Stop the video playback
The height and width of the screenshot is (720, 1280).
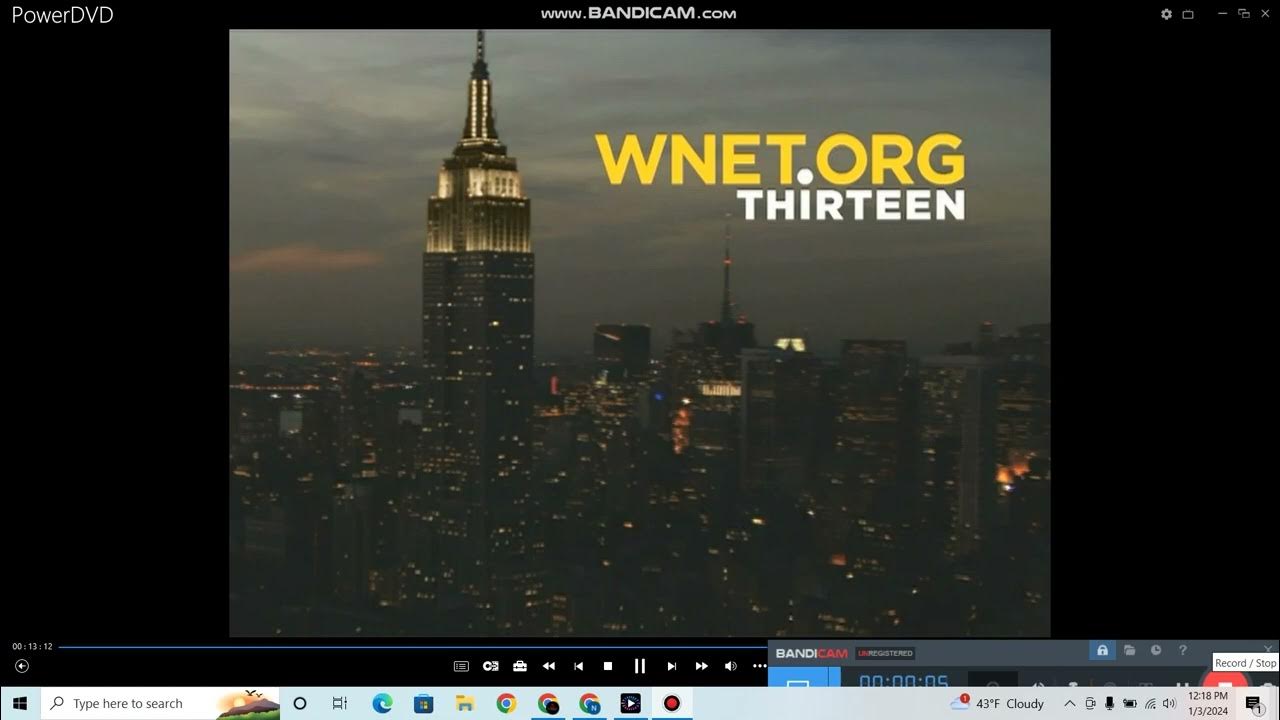[608, 666]
